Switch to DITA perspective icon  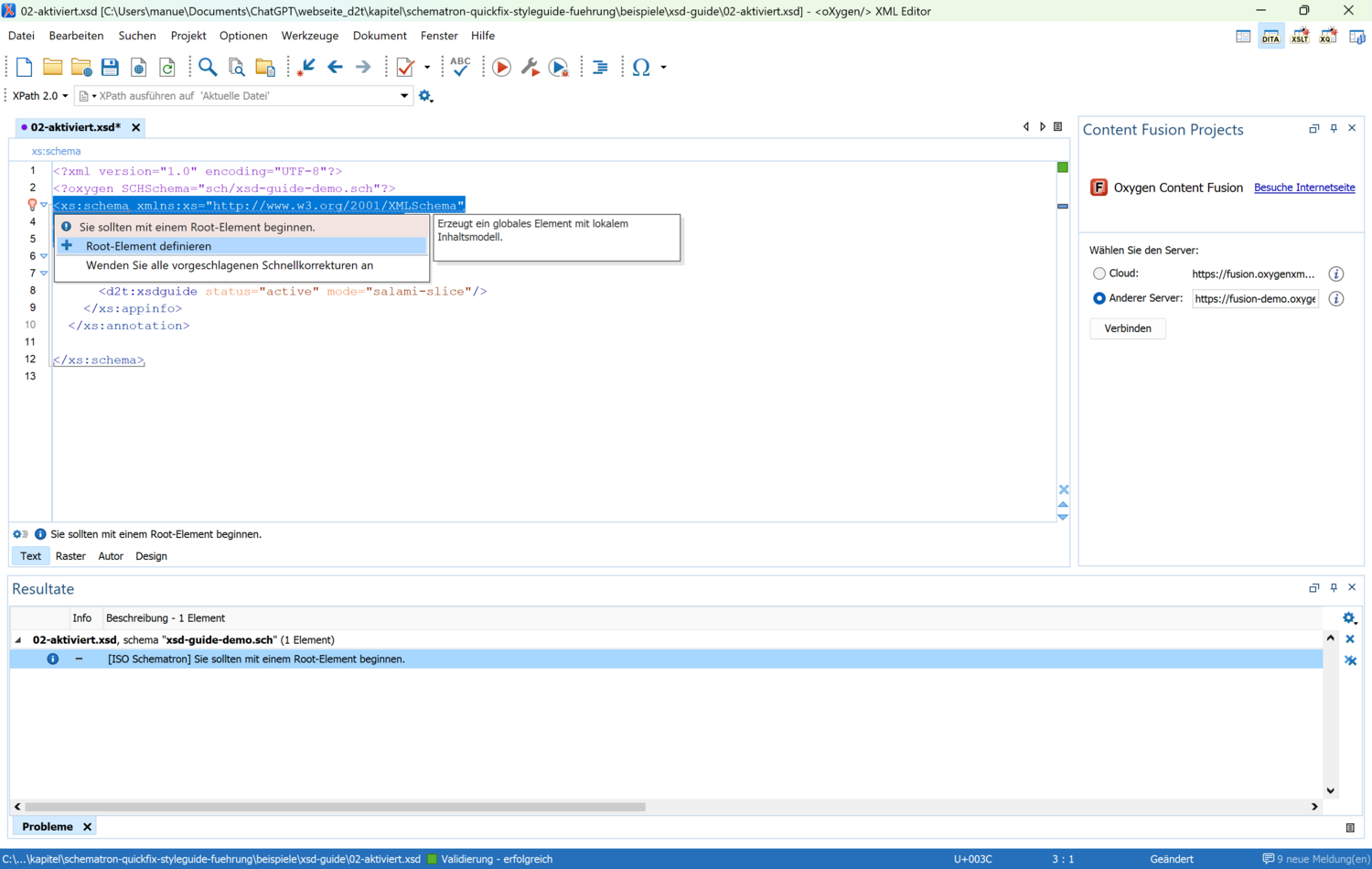(x=1270, y=37)
